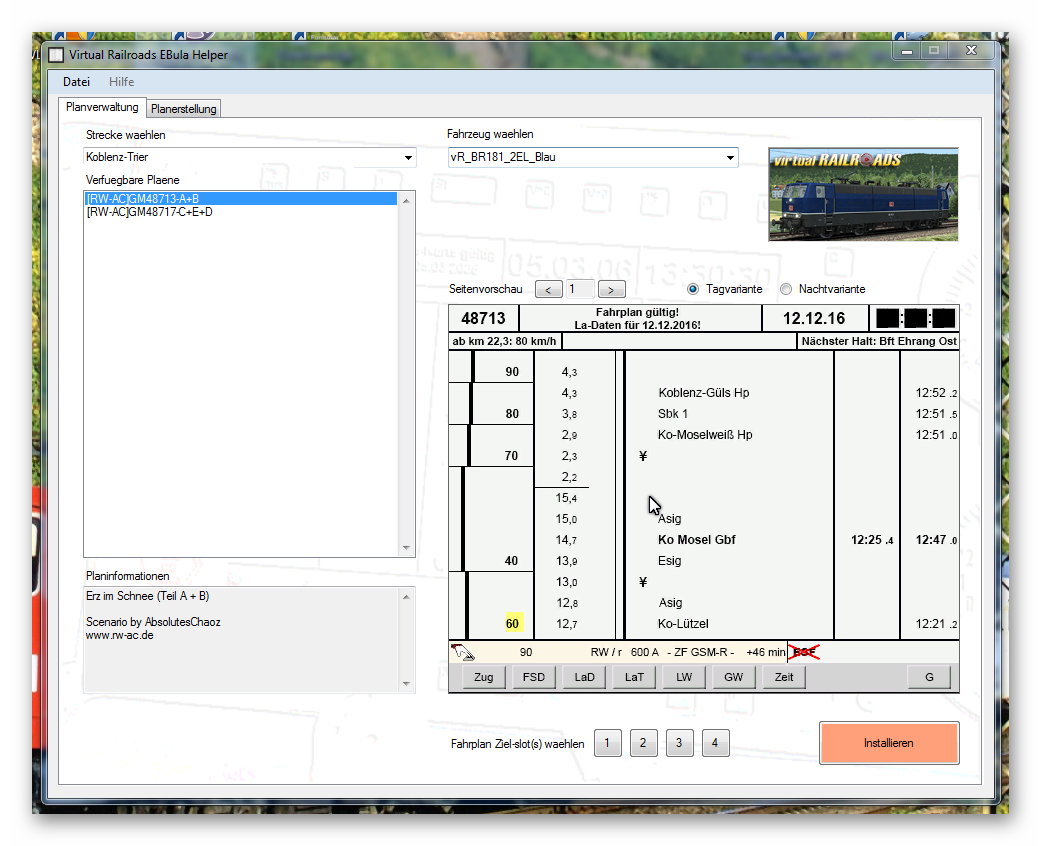Click the Virtual Railroads app icon in the title bar

click(56, 55)
